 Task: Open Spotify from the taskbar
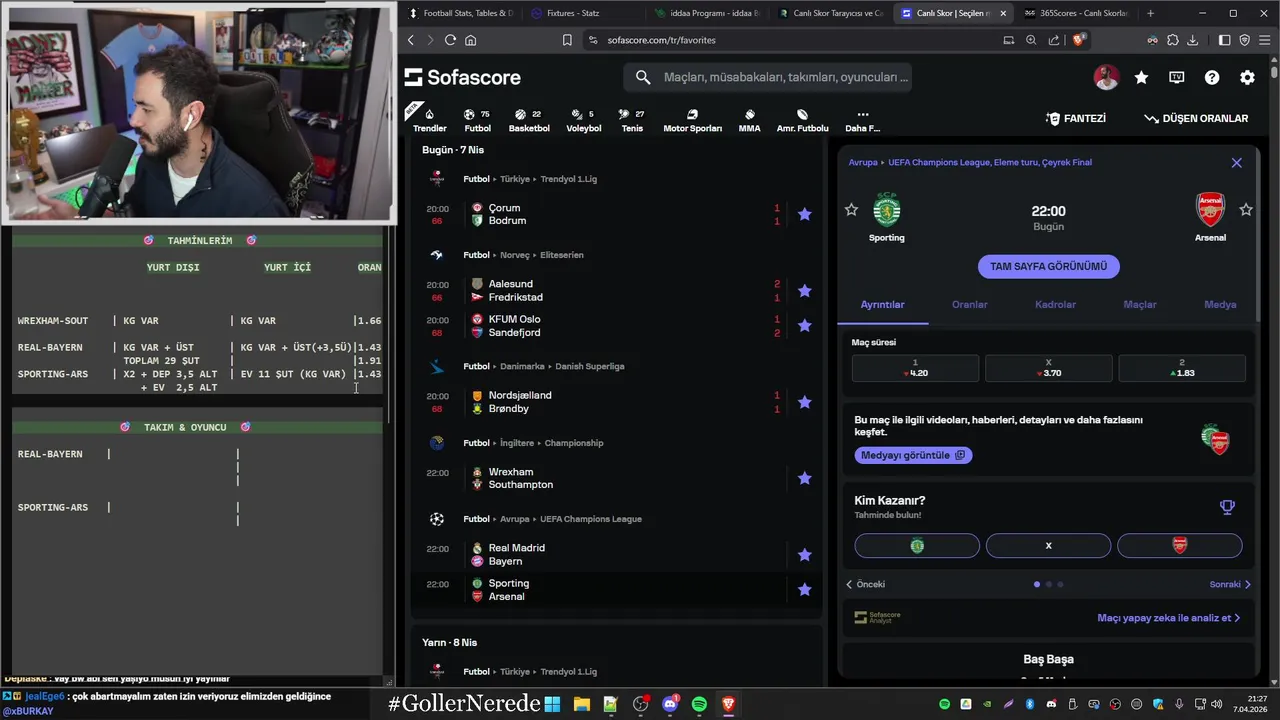pyautogui.click(x=699, y=704)
